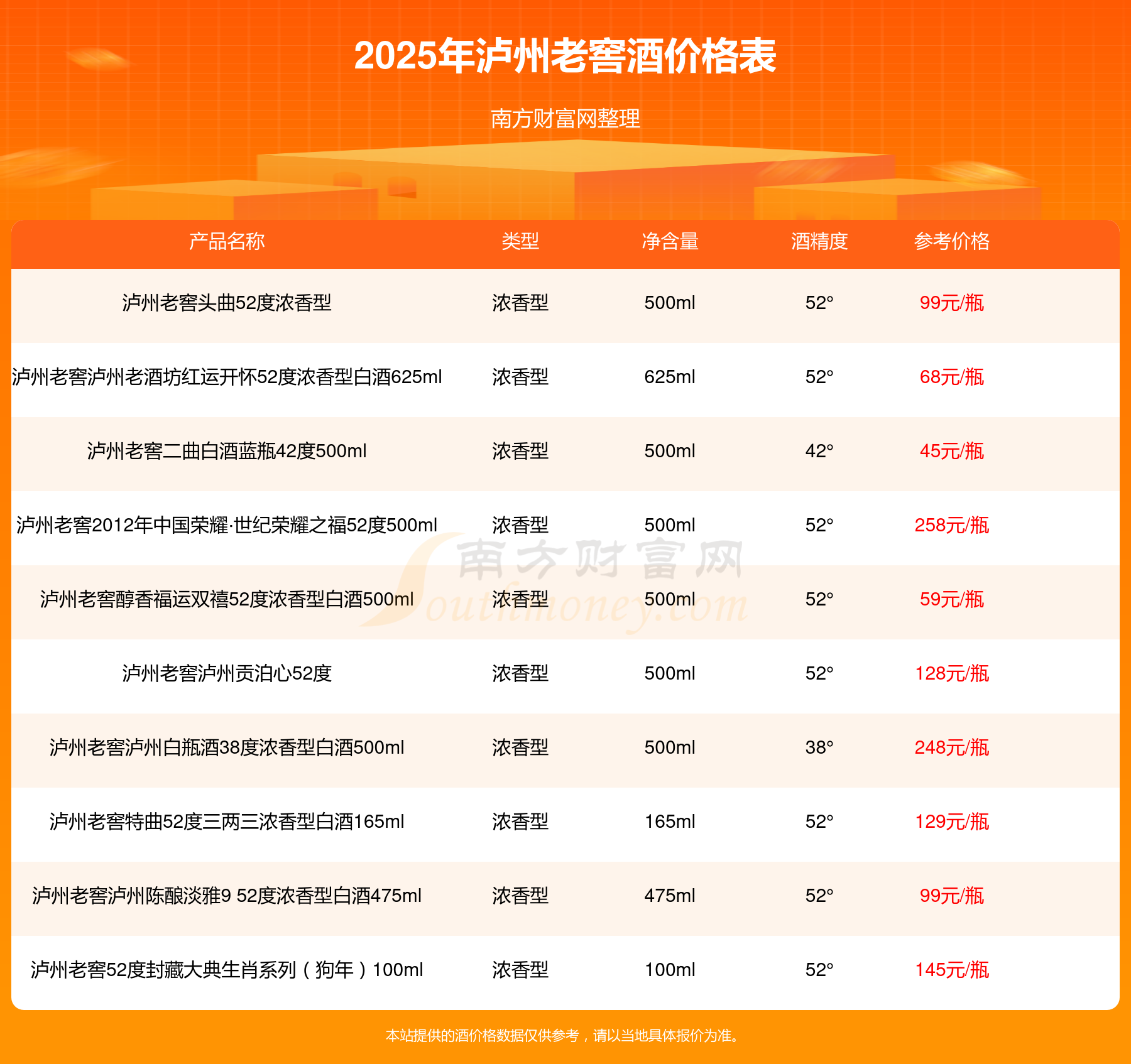This screenshot has height=1064, width=1131.
Task: Click type '浓香型' in the 醇香福运双禧 row
Action: click(520, 599)
